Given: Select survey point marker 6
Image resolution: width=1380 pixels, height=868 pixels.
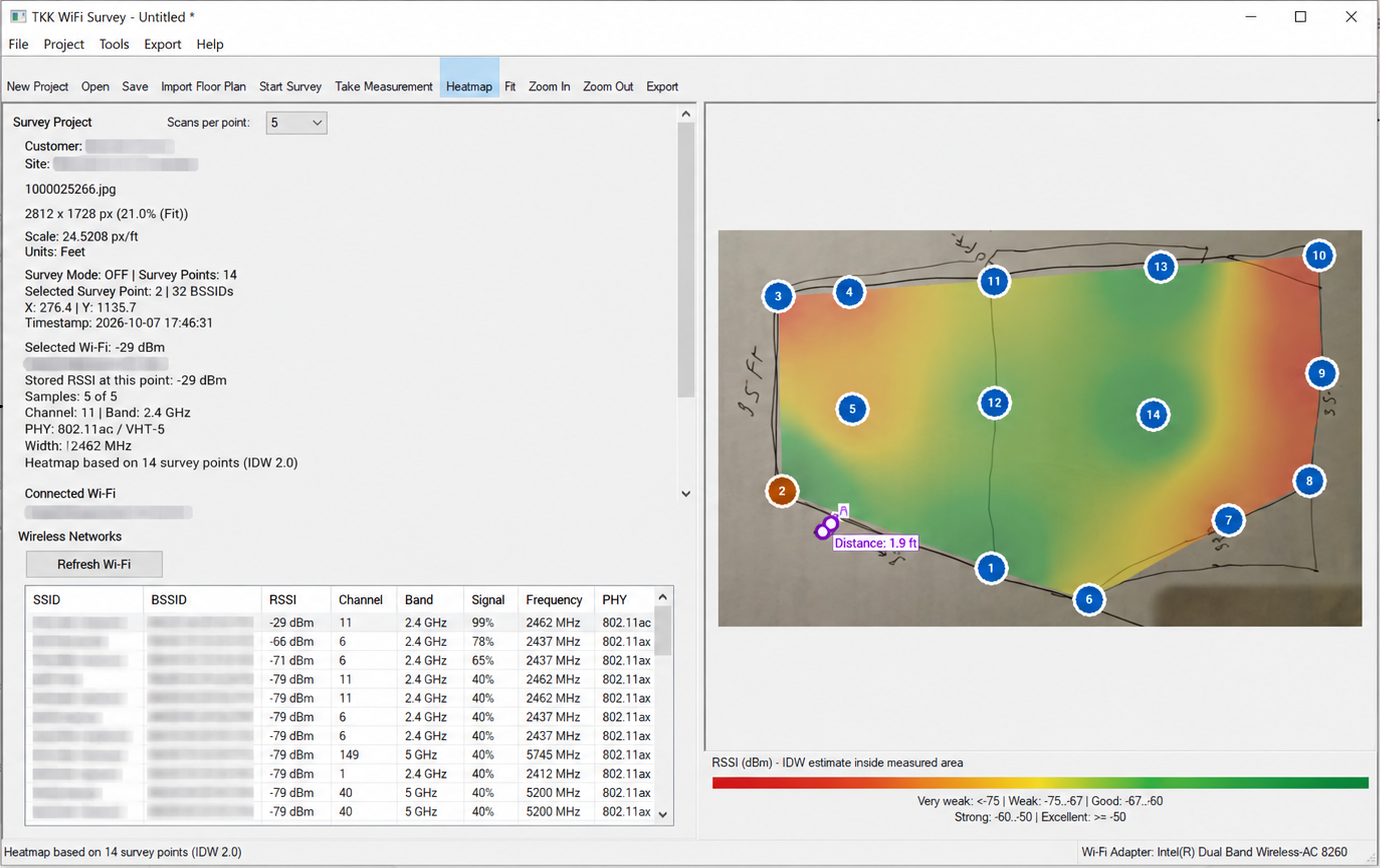Looking at the screenshot, I should point(1089,600).
